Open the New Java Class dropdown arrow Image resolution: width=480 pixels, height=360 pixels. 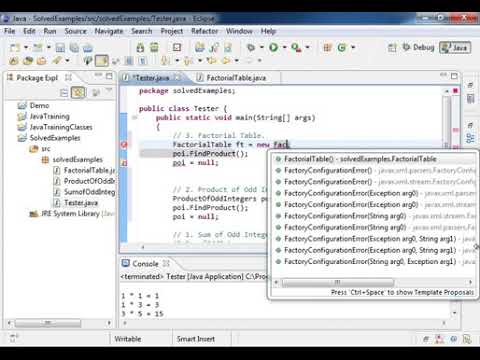[353, 47]
